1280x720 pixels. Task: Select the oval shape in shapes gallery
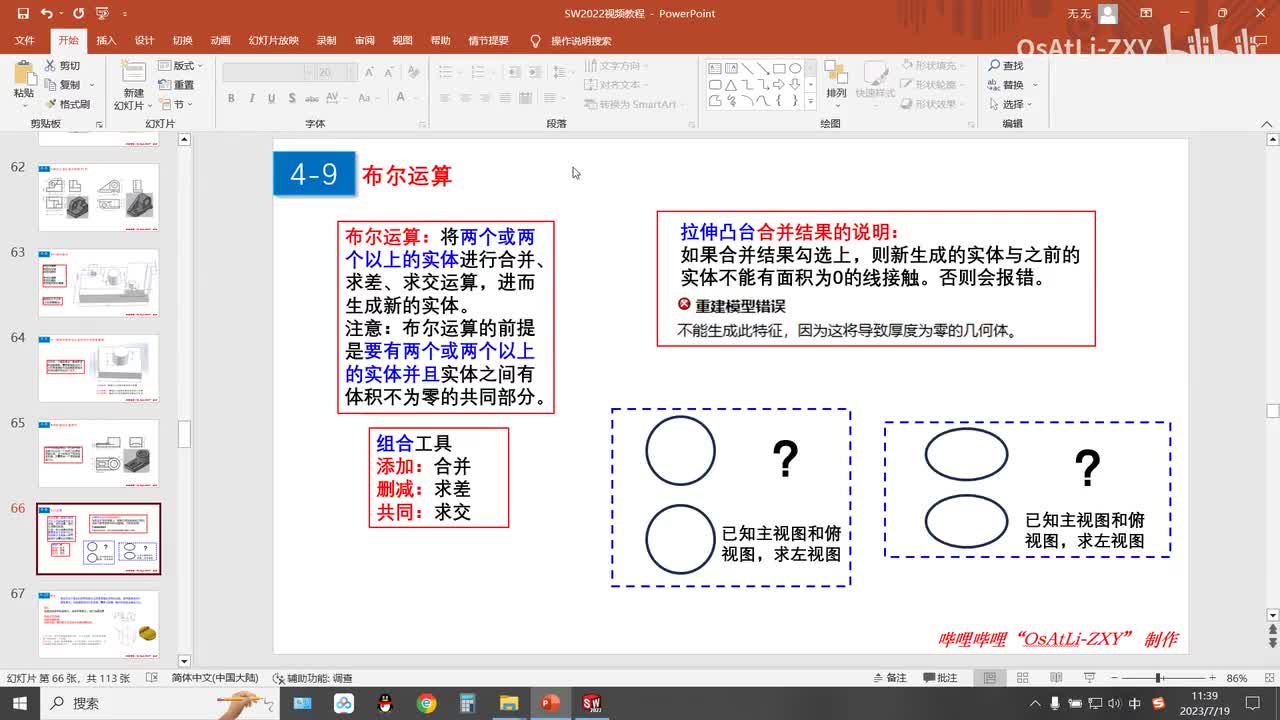pos(795,69)
